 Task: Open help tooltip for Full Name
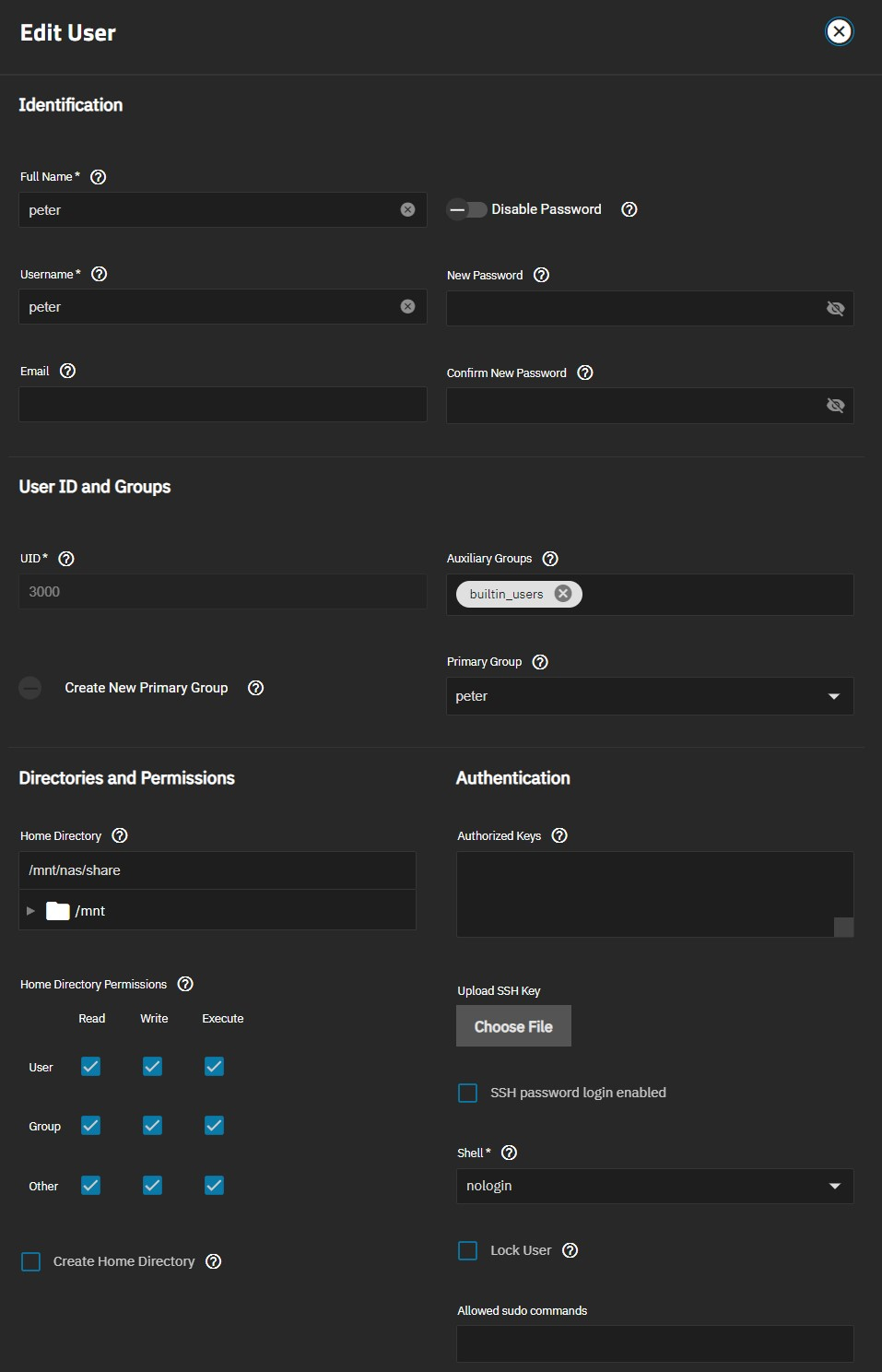99,177
